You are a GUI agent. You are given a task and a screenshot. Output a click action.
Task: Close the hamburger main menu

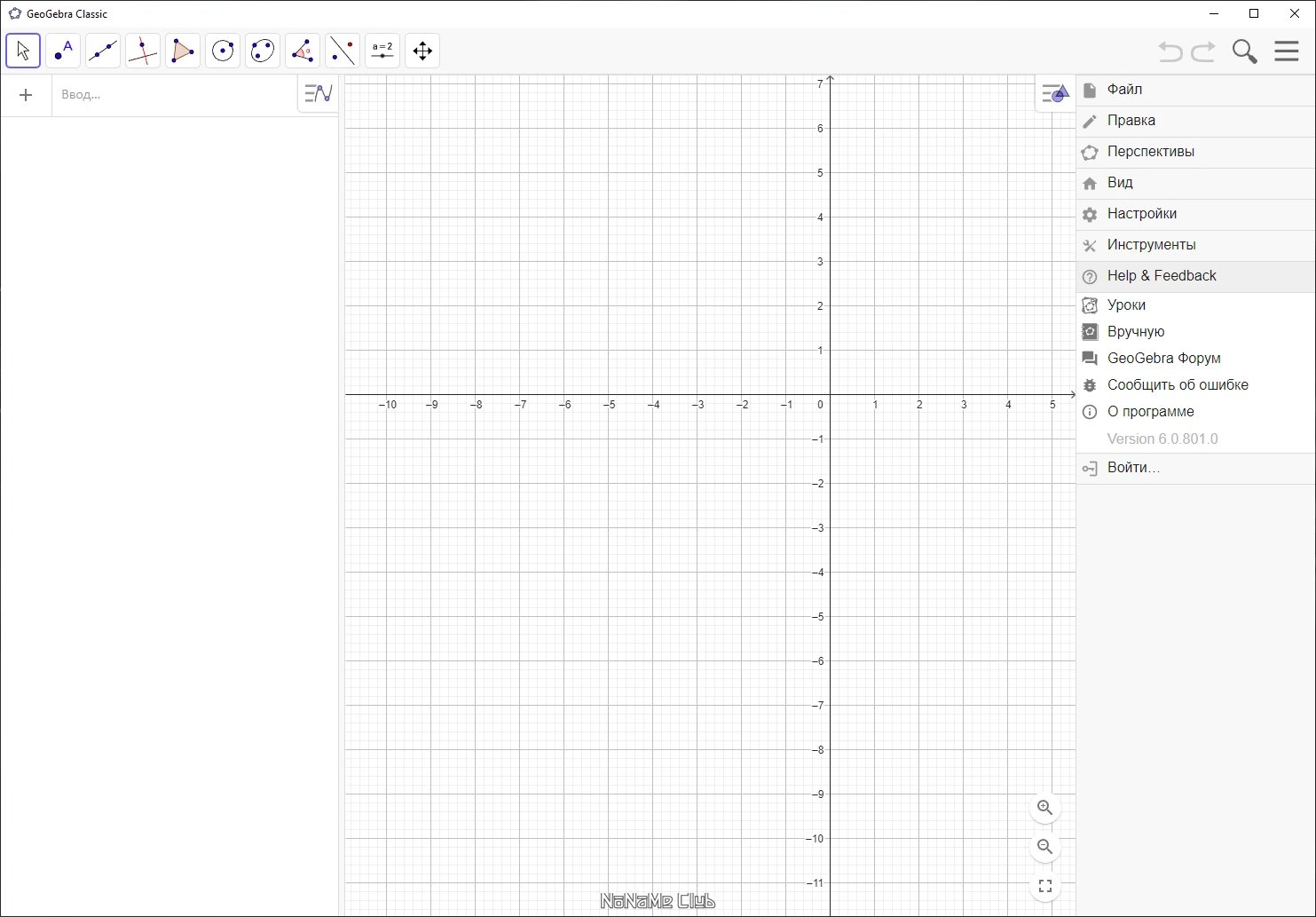coord(1287,51)
